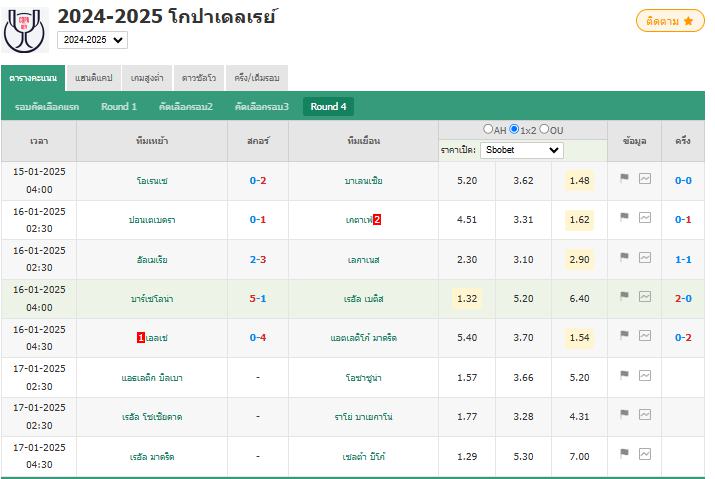Open the 0-2 score for Orense match

[258, 181]
